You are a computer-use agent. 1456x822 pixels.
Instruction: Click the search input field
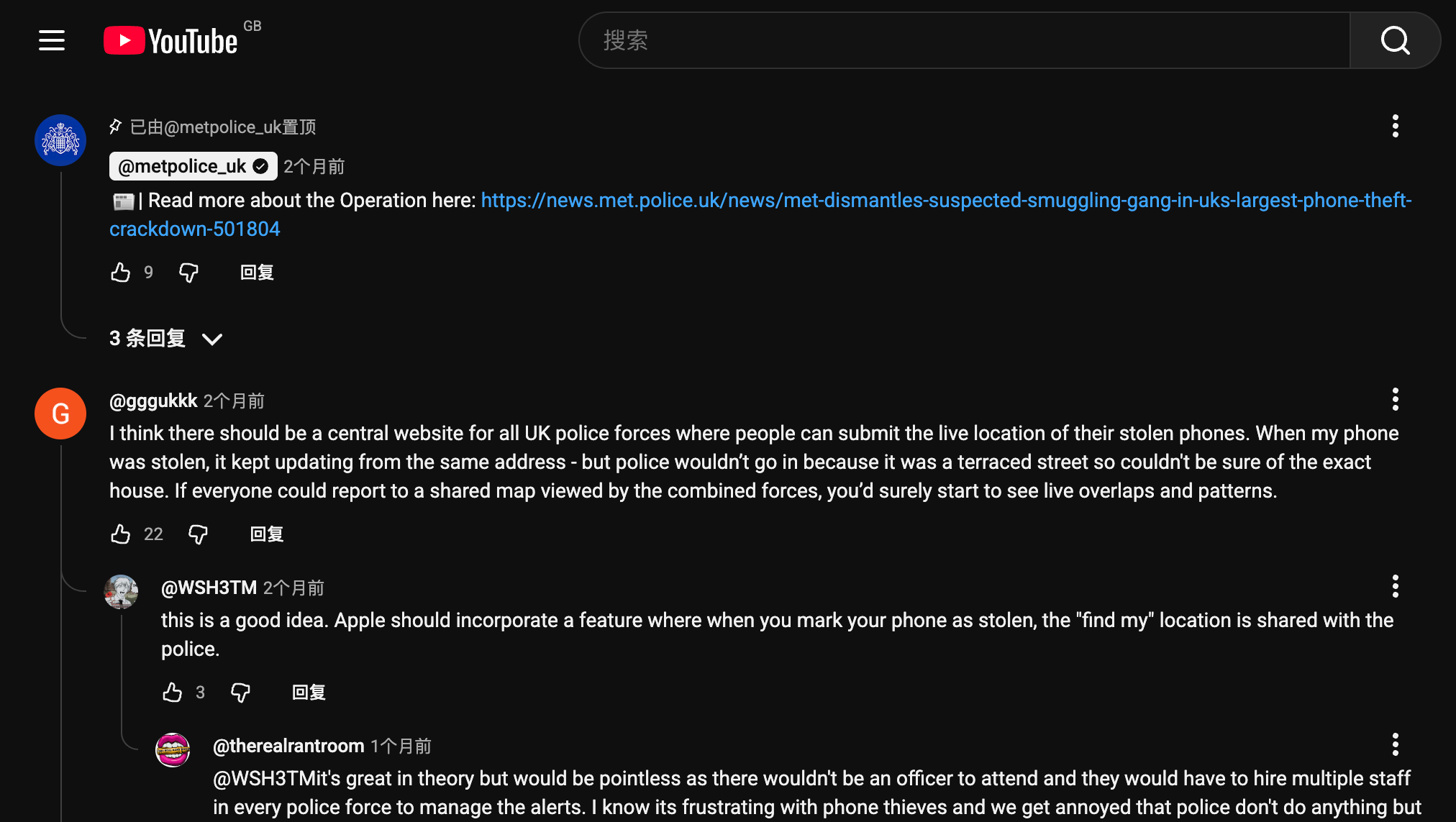tap(964, 40)
